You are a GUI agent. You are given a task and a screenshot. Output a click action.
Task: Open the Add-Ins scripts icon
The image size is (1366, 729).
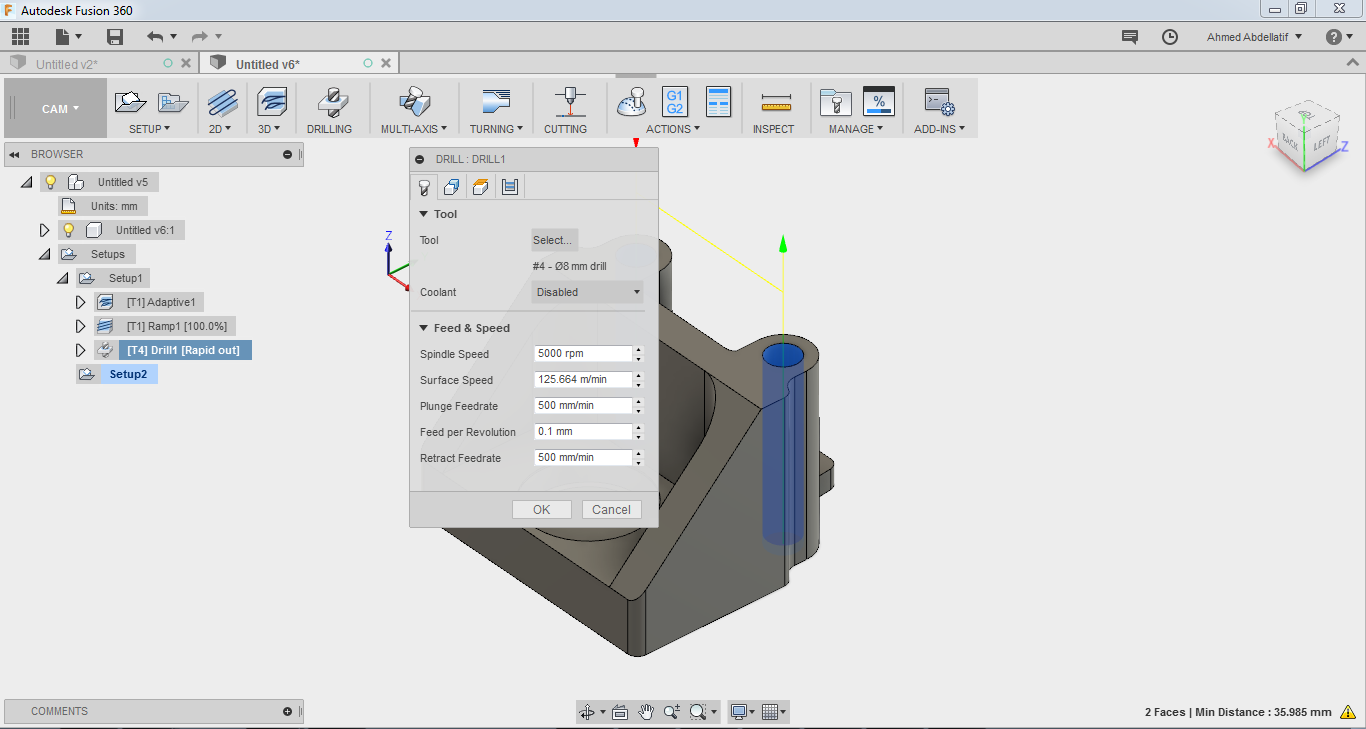939,102
